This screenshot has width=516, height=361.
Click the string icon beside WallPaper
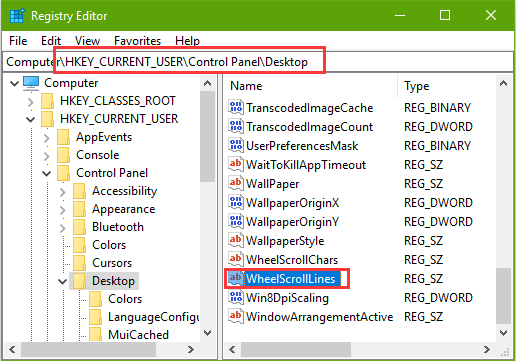click(x=236, y=183)
